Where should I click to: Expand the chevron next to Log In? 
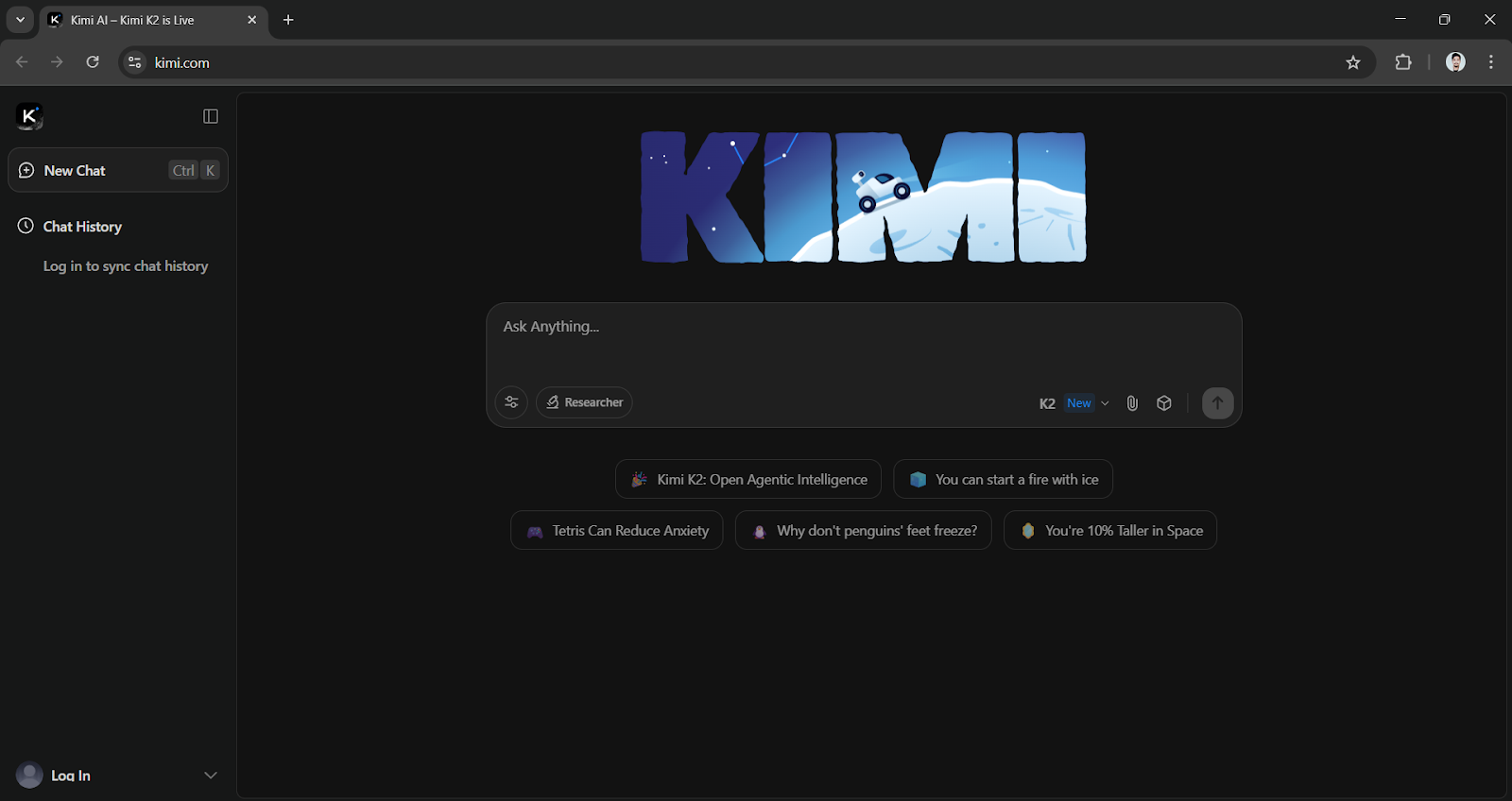pos(211,775)
